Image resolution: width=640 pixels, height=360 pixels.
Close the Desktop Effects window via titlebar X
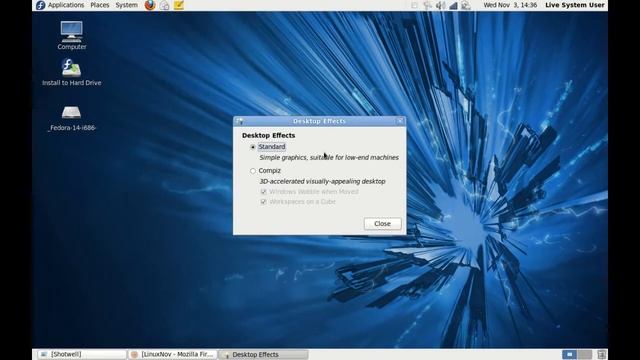coord(400,121)
